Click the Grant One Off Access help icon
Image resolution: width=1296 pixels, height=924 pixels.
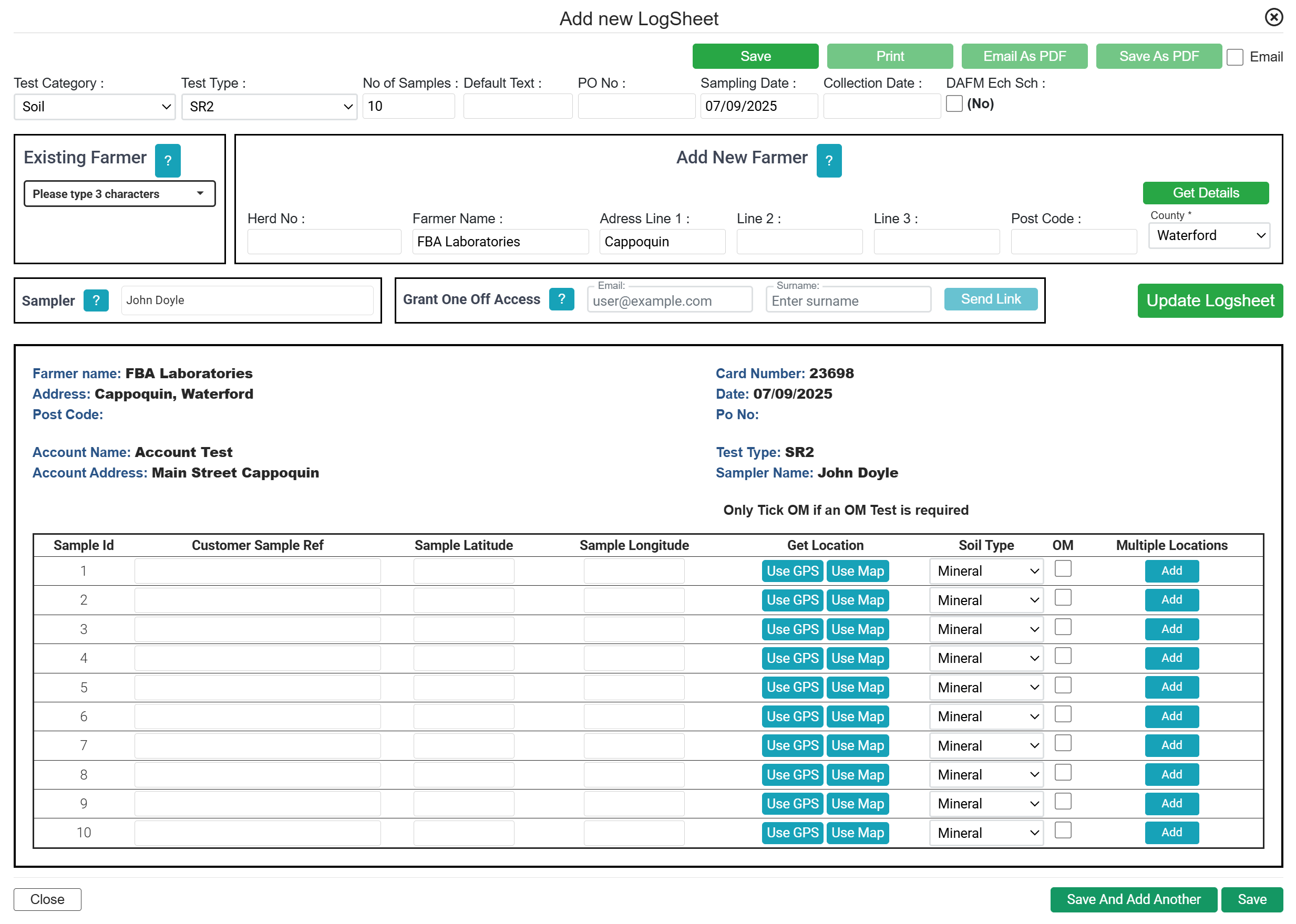click(x=561, y=299)
